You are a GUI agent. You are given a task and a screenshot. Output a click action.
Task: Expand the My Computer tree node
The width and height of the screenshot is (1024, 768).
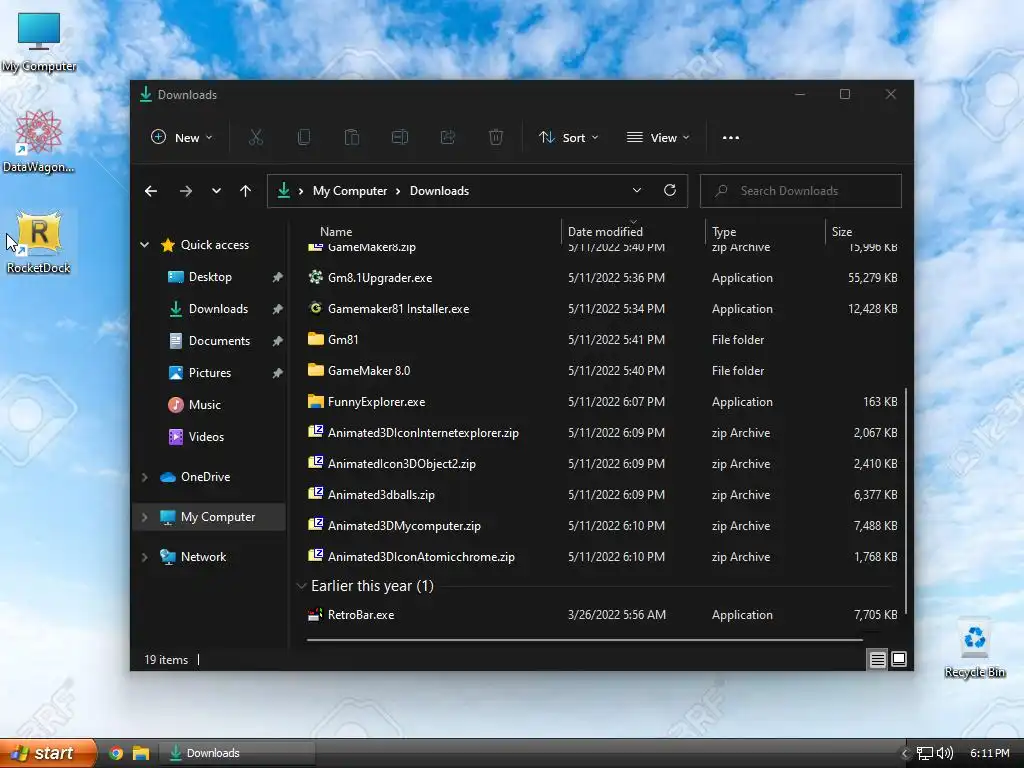point(144,517)
